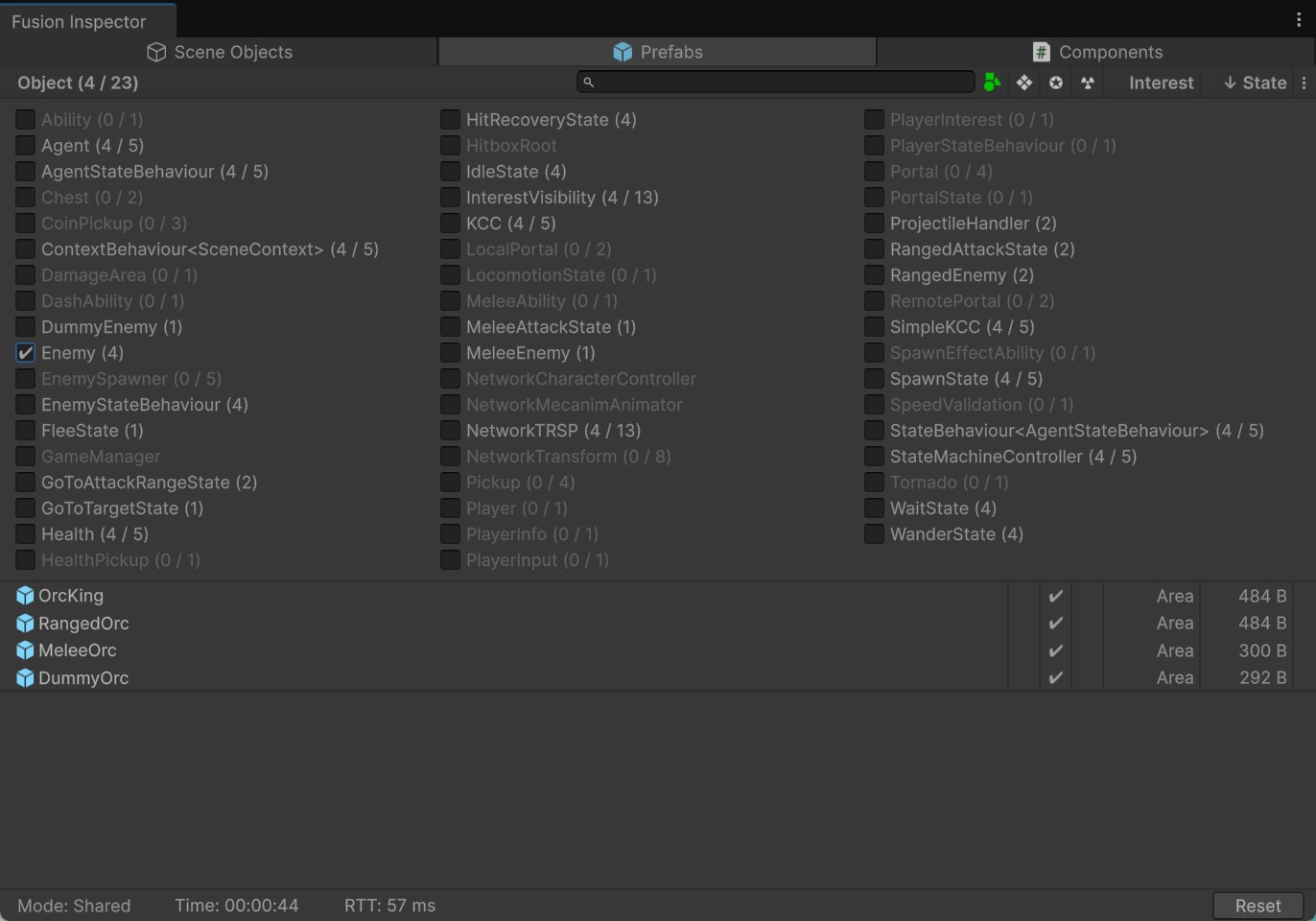Click the DummyOrc prefab cube icon

click(x=25, y=678)
